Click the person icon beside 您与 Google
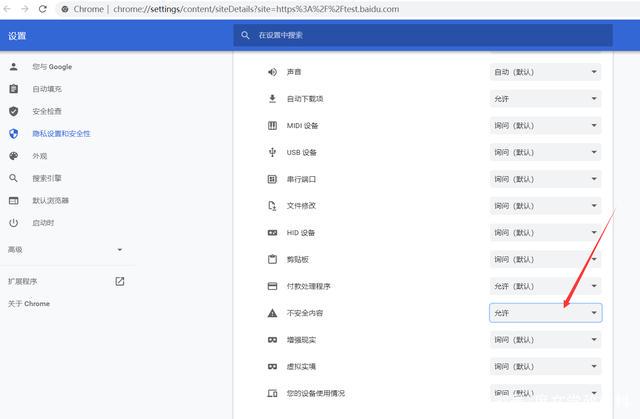The height and width of the screenshot is (419, 640). (13, 67)
